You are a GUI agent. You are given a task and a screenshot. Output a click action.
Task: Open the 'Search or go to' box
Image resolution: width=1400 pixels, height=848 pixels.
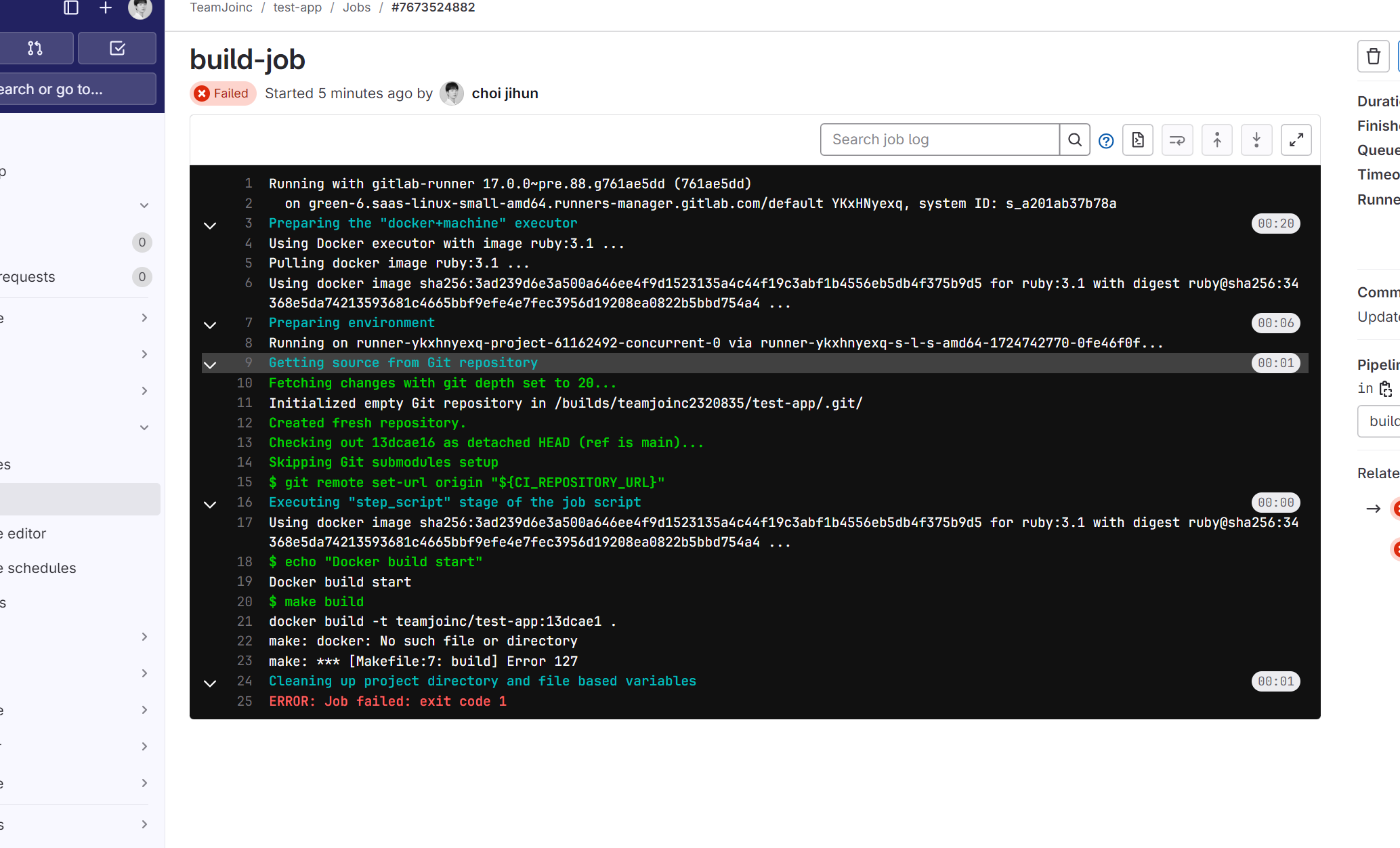tap(78, 89)
